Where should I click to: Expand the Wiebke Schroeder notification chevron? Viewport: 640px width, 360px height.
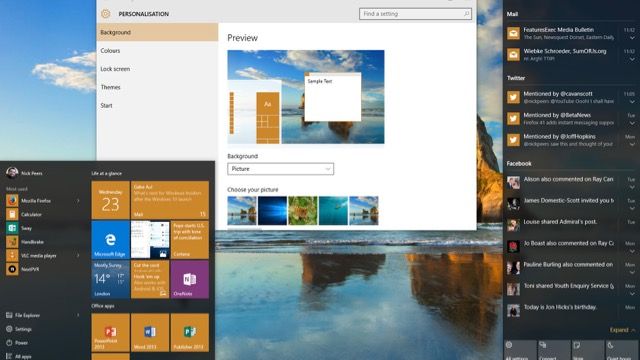(x=632, y=60)
